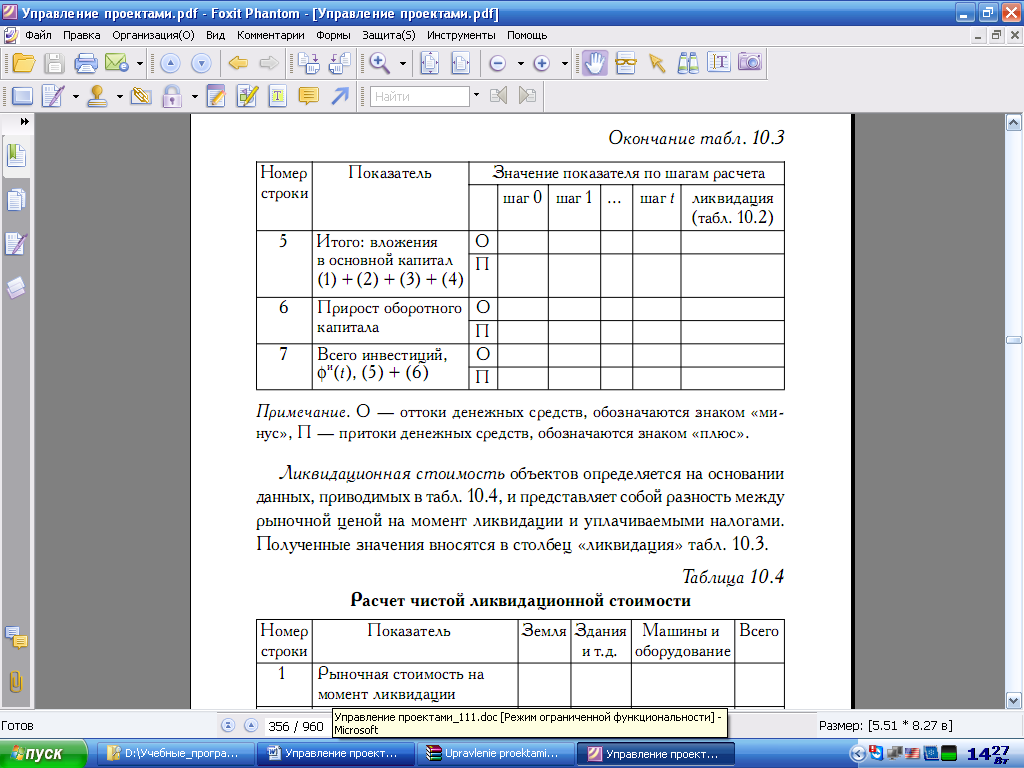Go to previous page using the blue up arrow

170,63
